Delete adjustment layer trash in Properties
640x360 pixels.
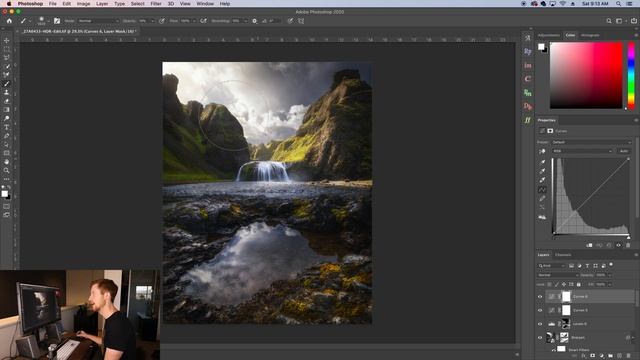click(x=628, y=245)
